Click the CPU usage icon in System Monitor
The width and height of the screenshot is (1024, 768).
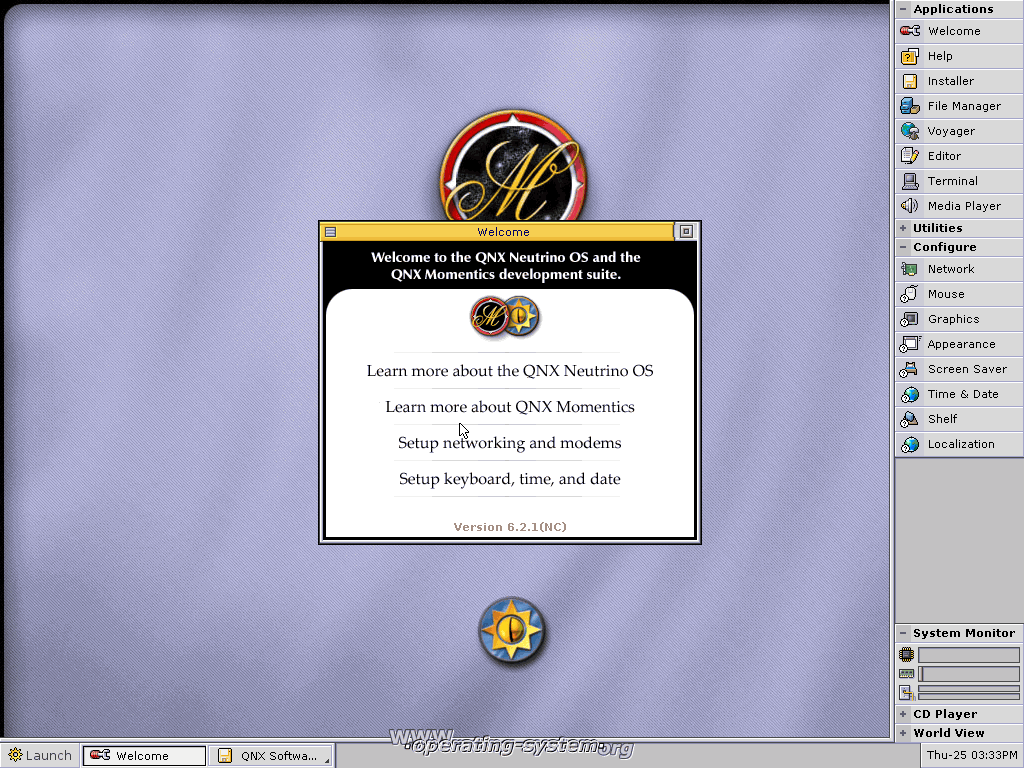(906, 654)
